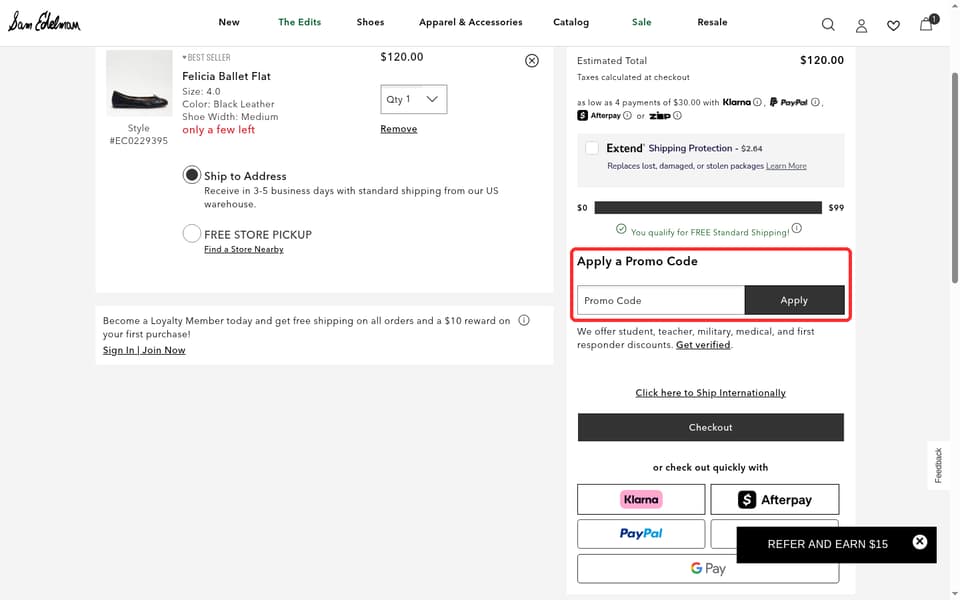Click Extend Learn More link
Screen dimensions: 960x600
(x=786, y=166)
